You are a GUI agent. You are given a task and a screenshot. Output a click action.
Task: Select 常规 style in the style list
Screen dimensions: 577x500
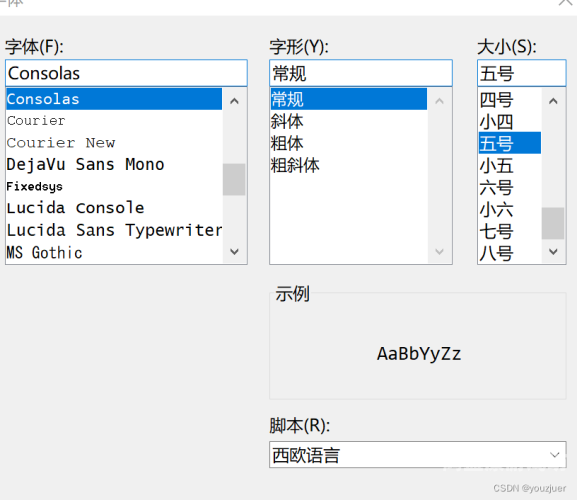click(348, 99)
